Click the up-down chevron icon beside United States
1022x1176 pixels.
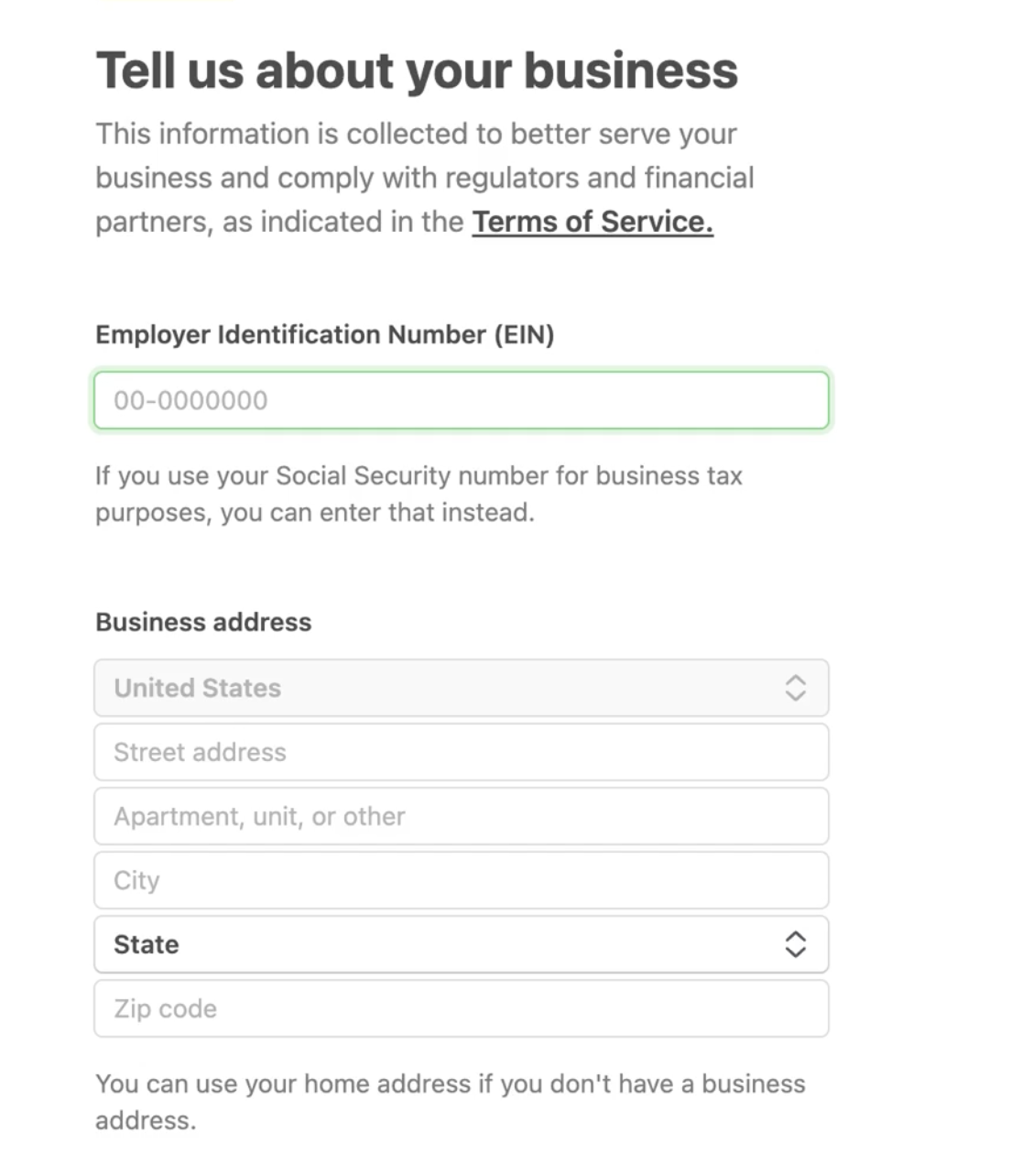(796, 688)
